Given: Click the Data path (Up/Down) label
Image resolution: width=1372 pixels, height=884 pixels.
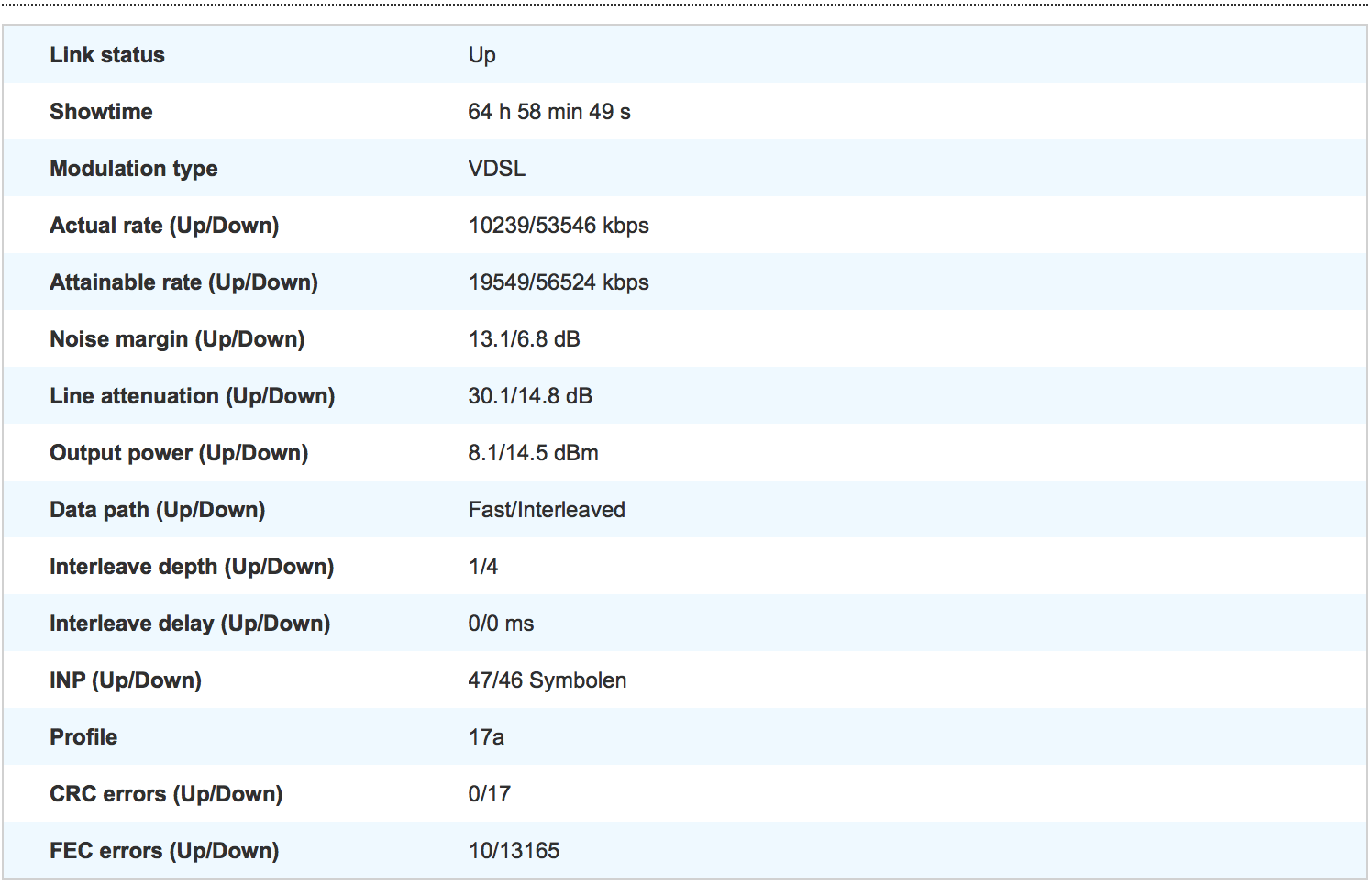Looking at the screenshot, I should click(x=157, y=510).
